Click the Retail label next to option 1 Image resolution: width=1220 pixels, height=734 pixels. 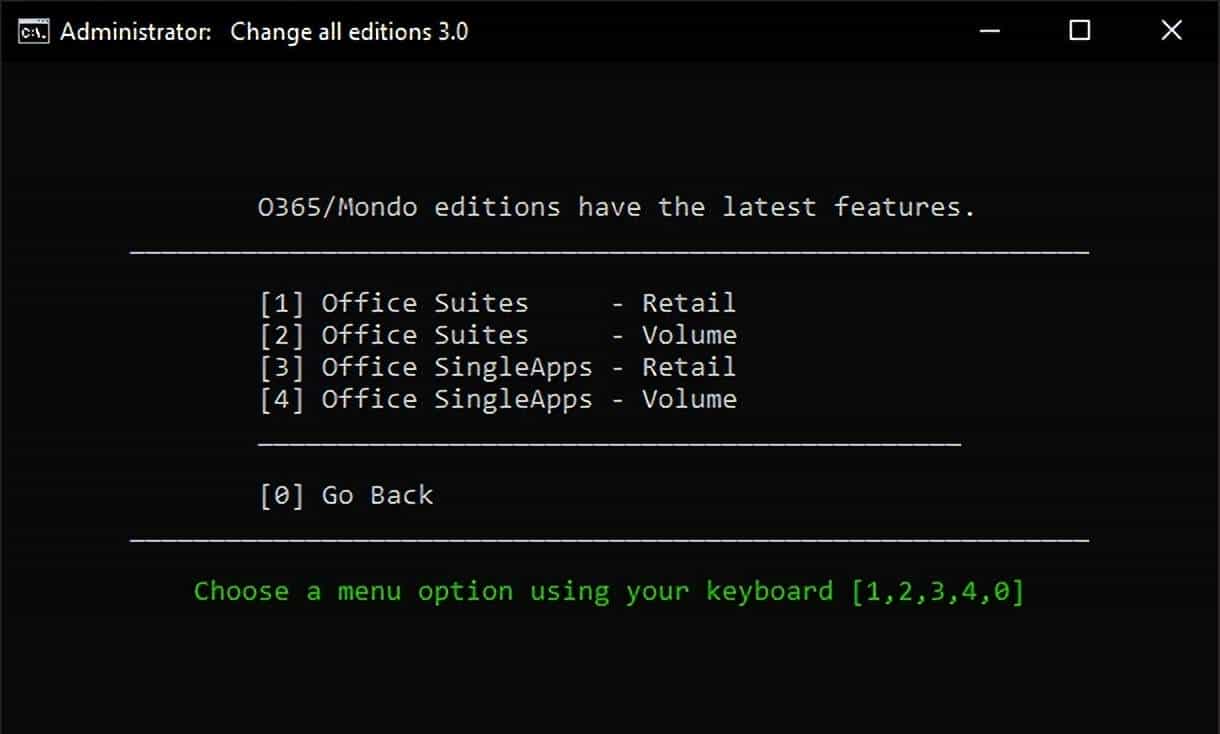tap(689, 302)
